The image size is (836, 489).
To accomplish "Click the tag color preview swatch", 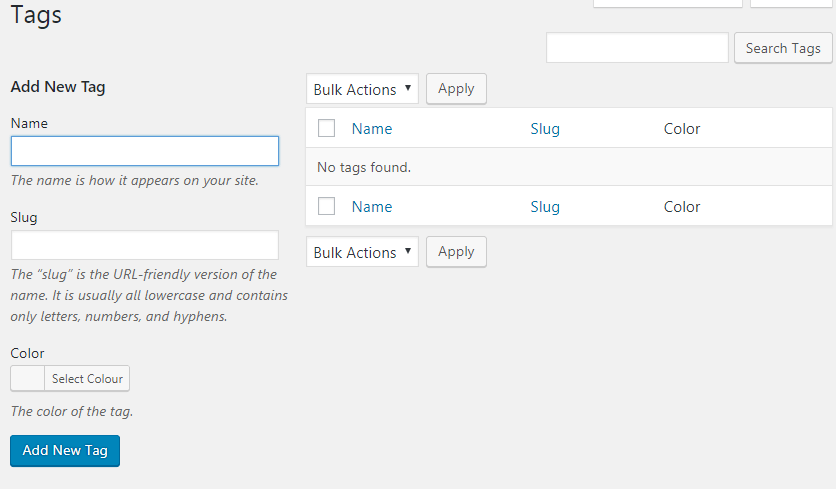I will (x=27, y=379).
